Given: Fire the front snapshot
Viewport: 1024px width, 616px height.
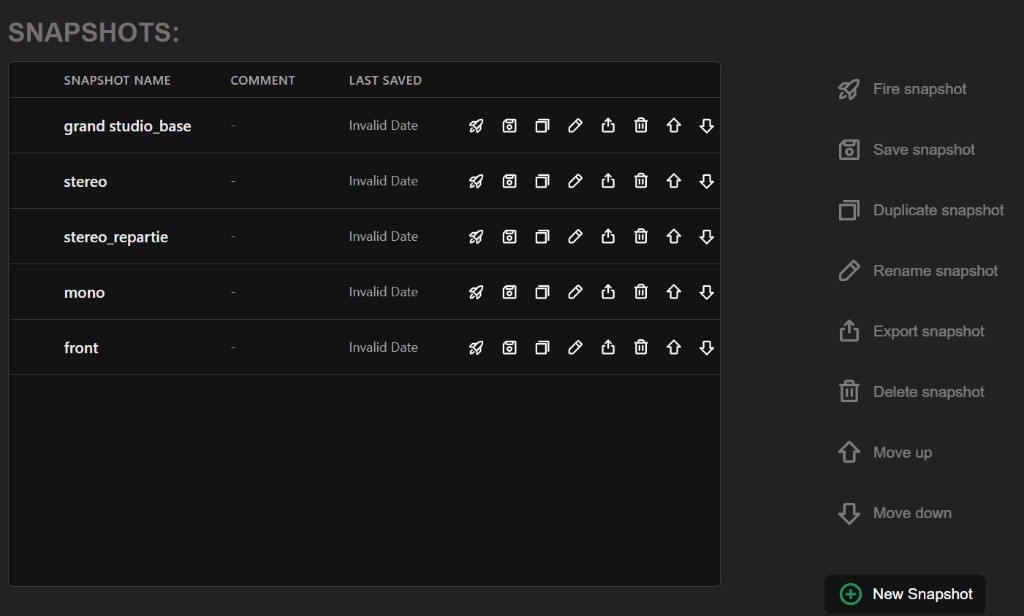Looking at the screenshot, I should [x=476, y=348].
